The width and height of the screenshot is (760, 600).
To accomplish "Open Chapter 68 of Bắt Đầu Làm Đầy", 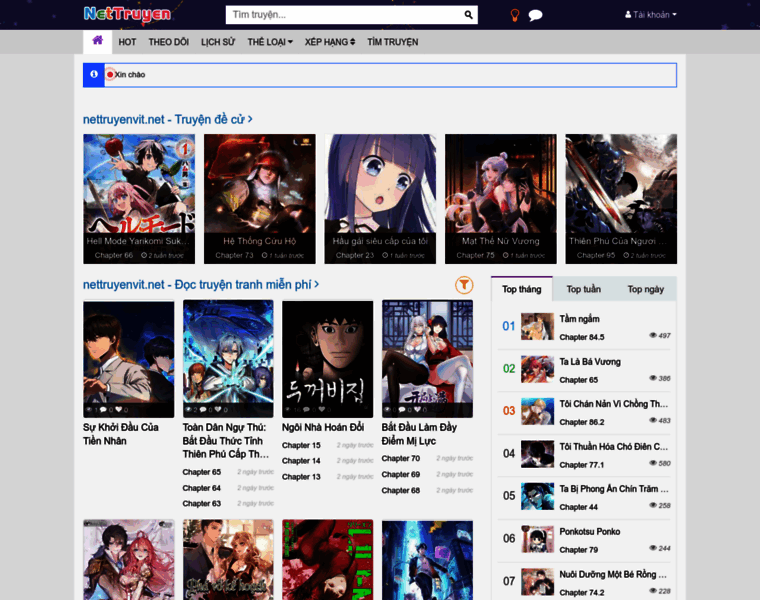I will (x=401, y=490).
